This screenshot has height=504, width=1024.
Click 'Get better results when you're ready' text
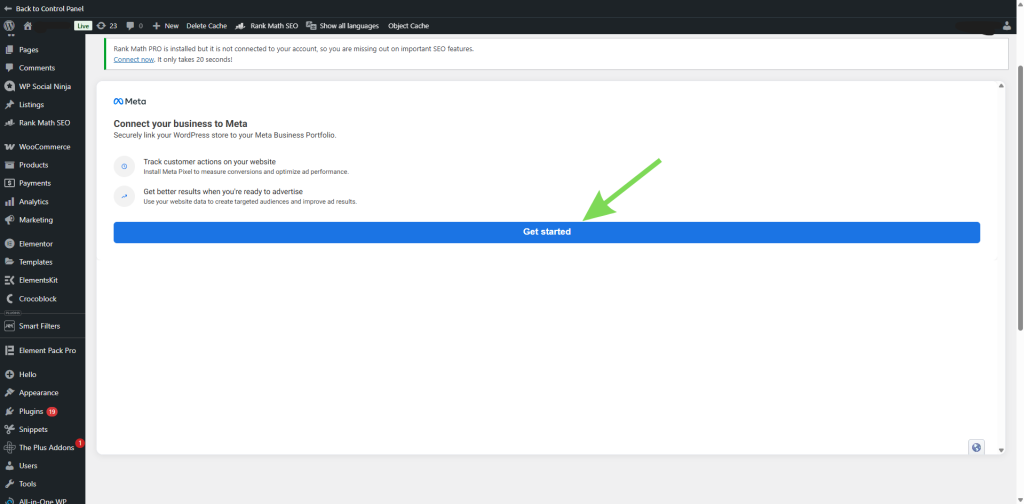223,191
